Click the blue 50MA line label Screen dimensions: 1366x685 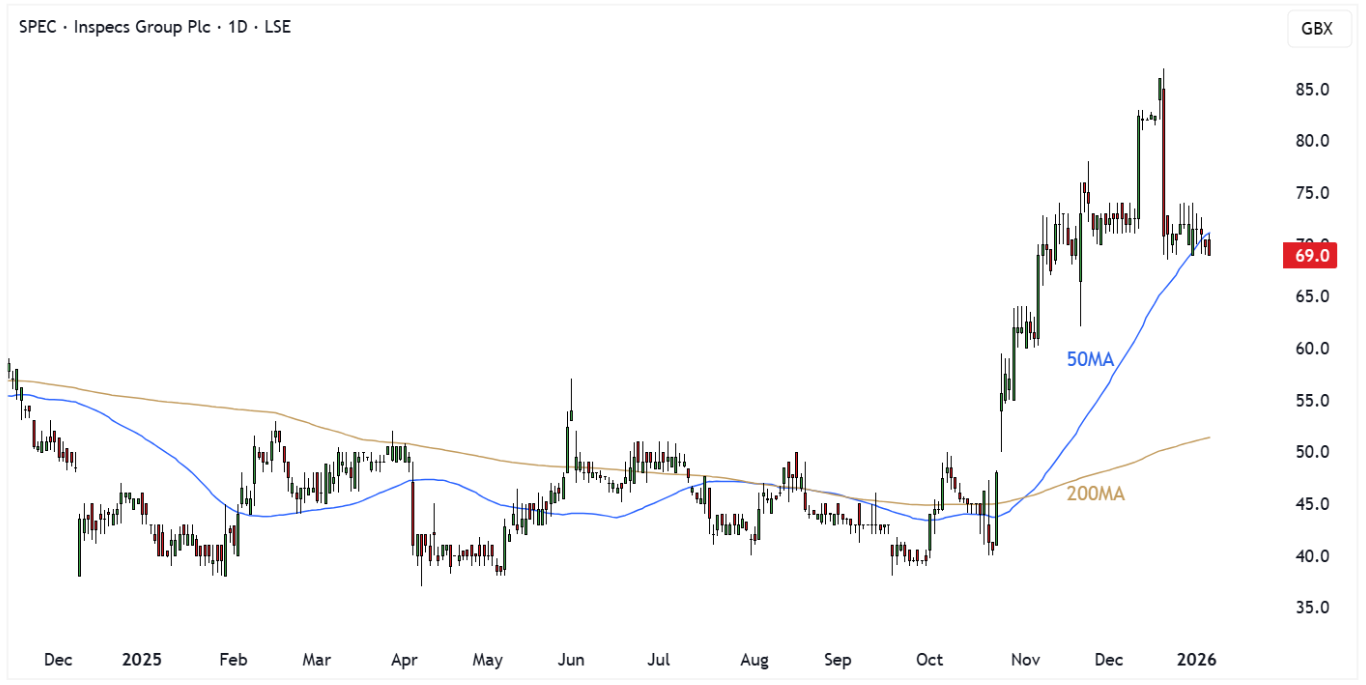coord(1090,360)
